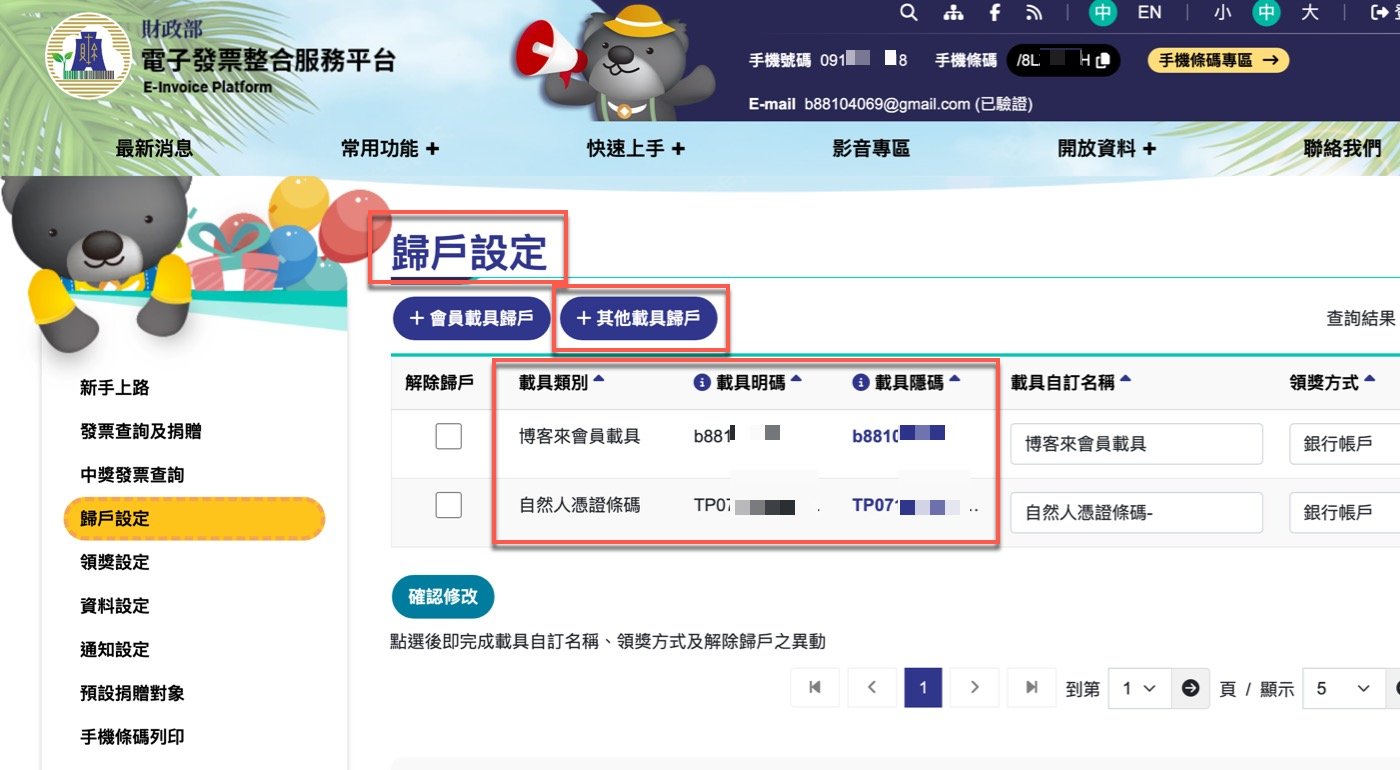
Task: Check 解除歸戶 box for 博客來會員載具
Action: [449, 436]
